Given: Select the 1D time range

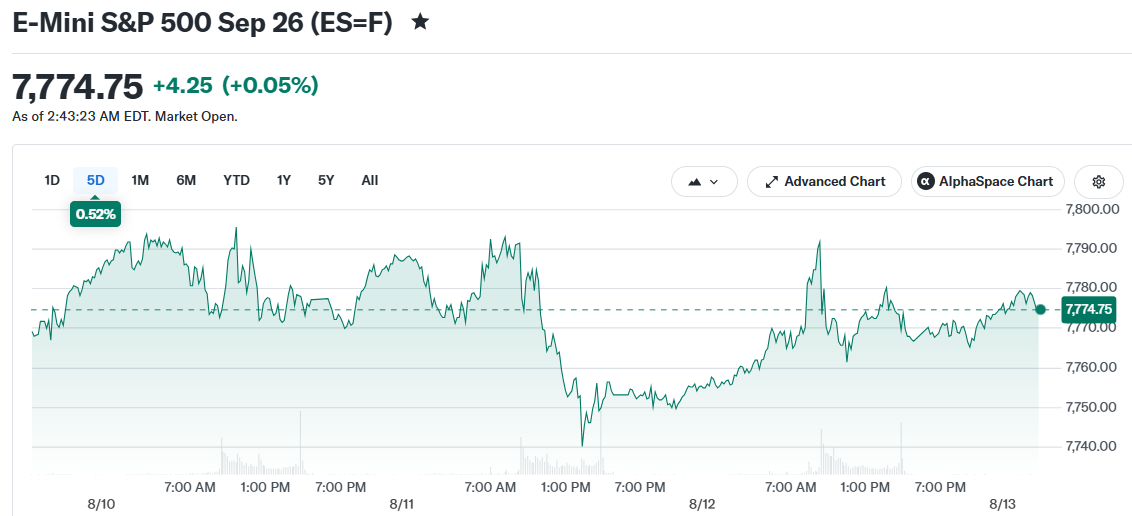Looking at the screenshot, I should [52, 180].
